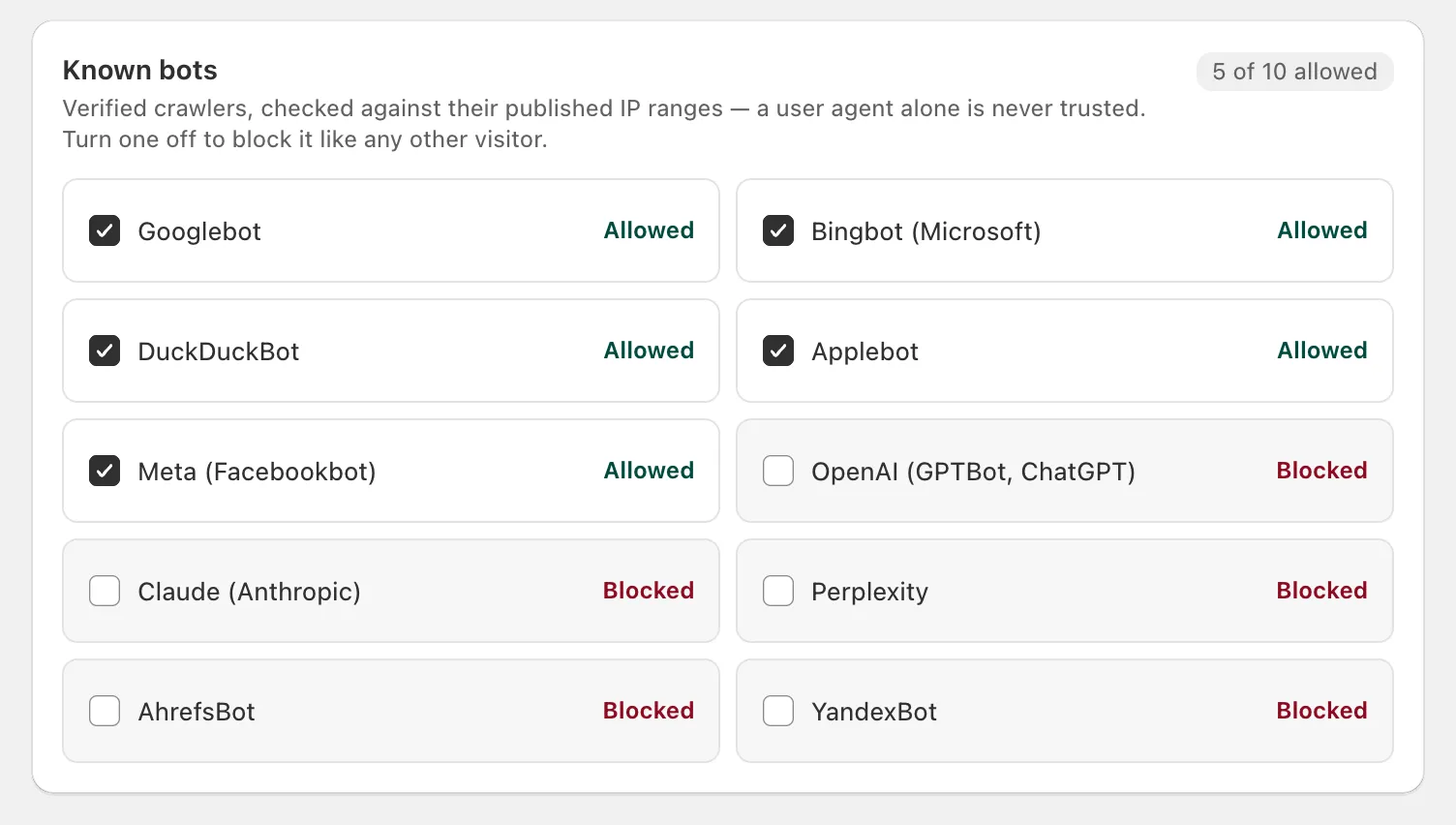Untick the Applebot checkbox

click(778, 351)
